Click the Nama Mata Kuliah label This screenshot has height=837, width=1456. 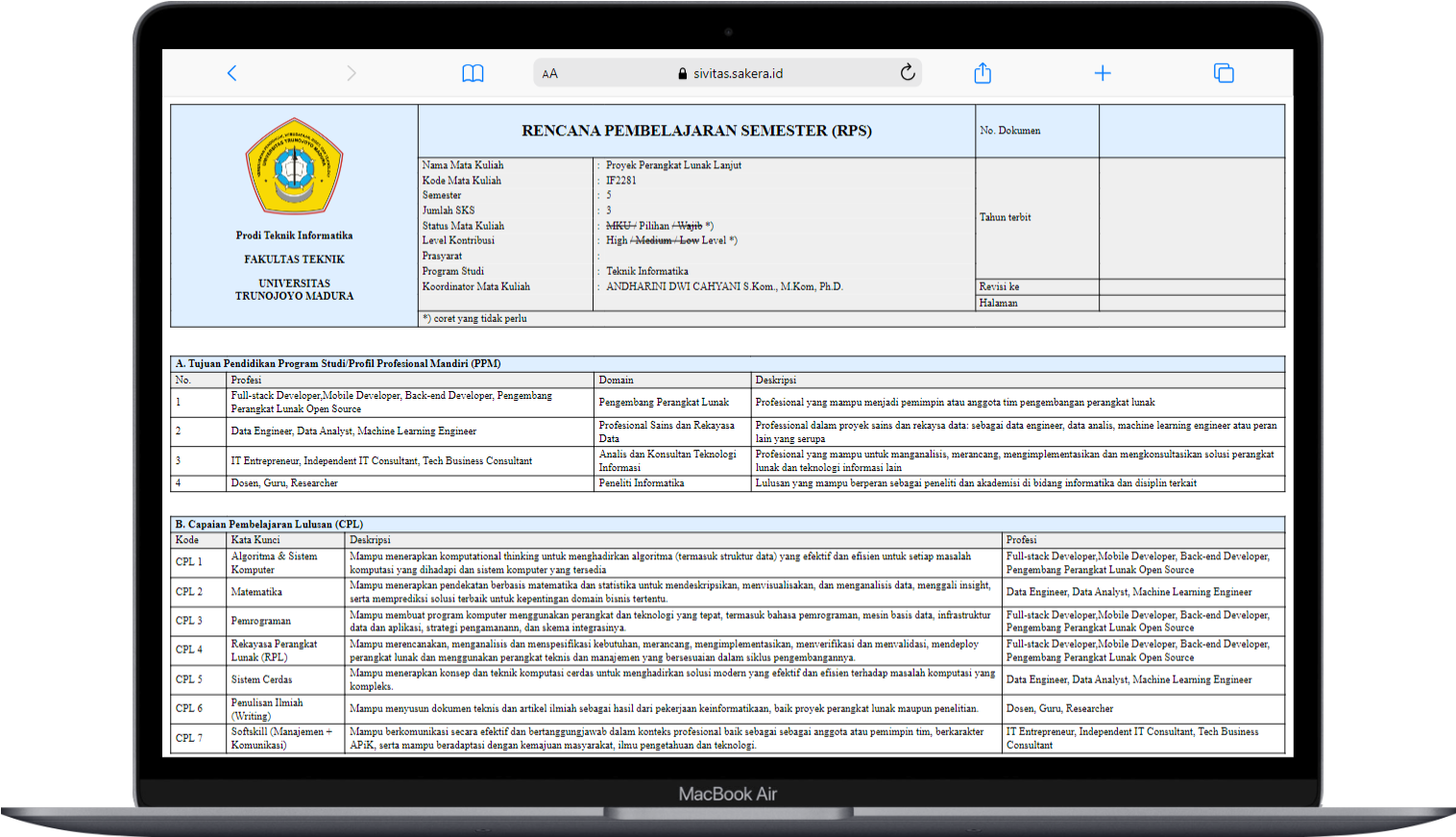point(463,165)
